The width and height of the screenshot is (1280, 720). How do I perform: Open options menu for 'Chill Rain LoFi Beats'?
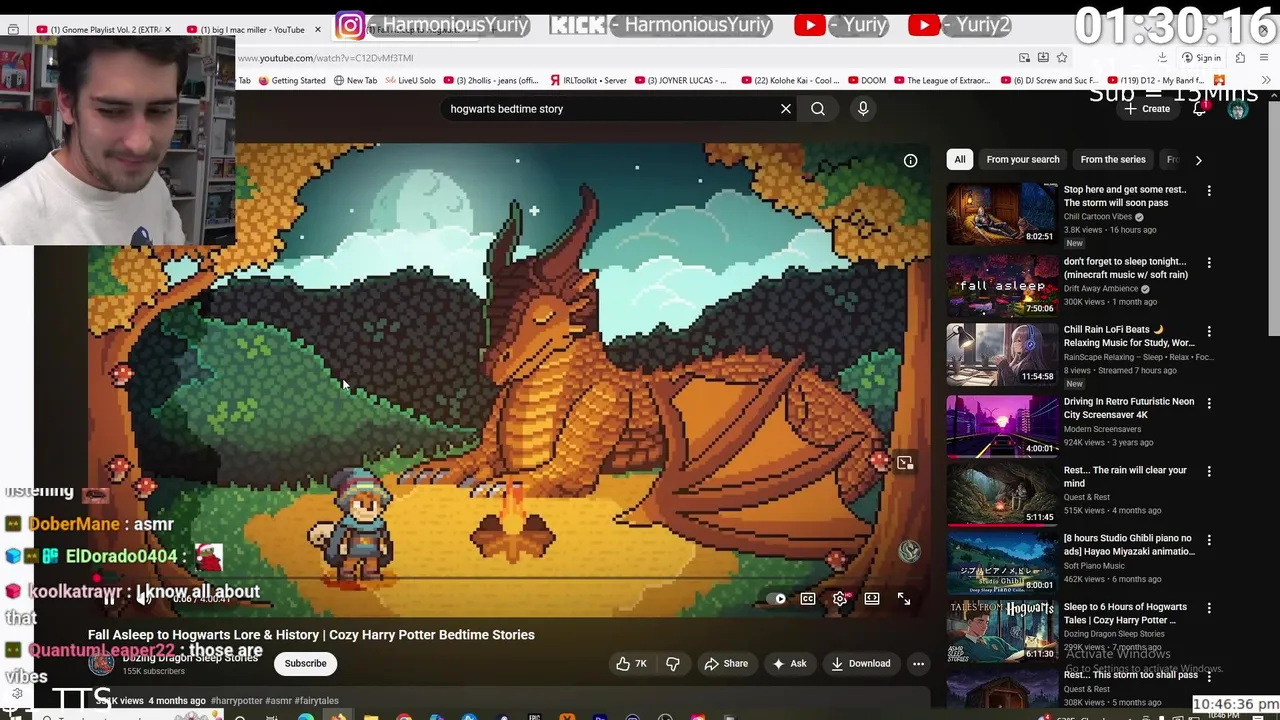[1209, 331]
